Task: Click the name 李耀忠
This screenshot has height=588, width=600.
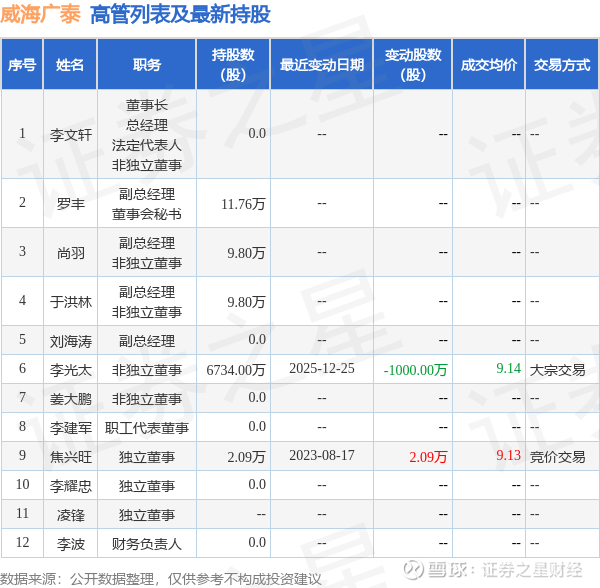Action: coord(71,485)
